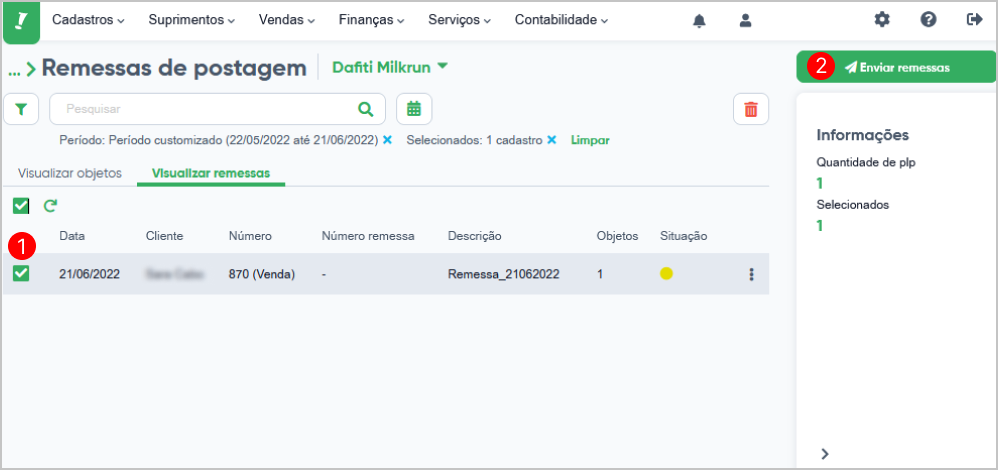Click the Situação column header

pos(684,236)
